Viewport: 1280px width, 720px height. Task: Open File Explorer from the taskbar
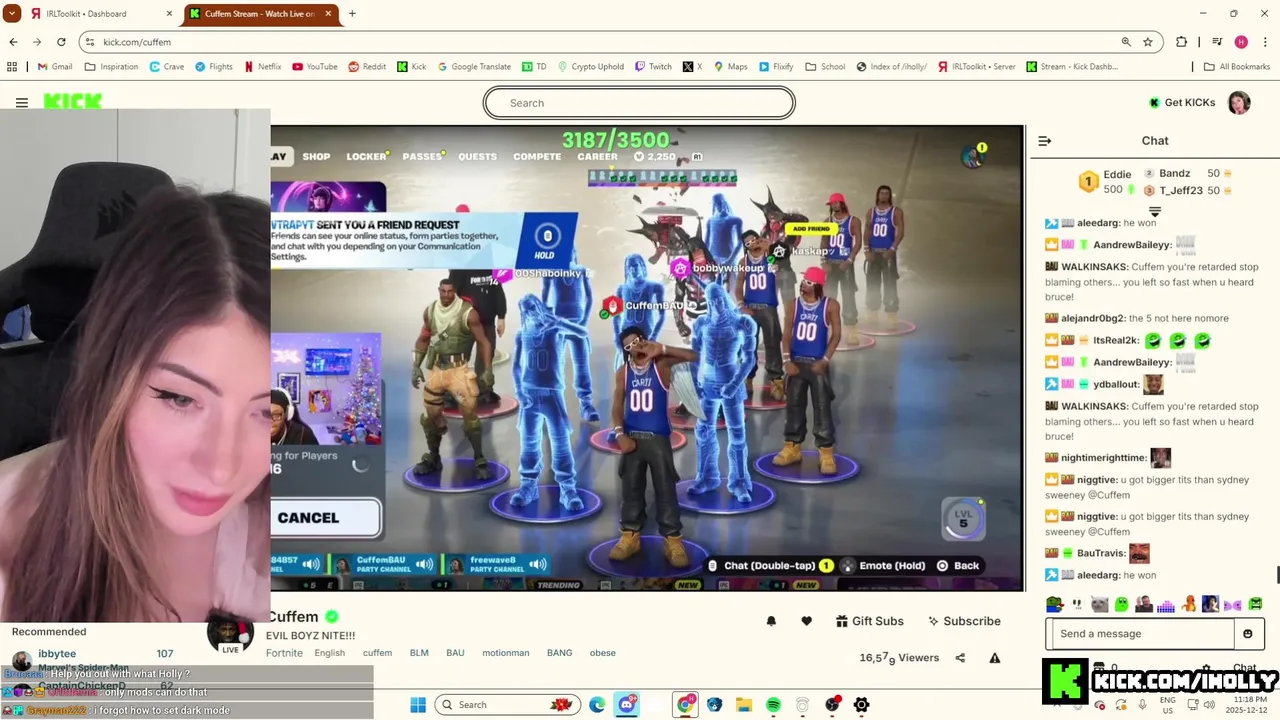pyautogui.click(x=744, y=705)
